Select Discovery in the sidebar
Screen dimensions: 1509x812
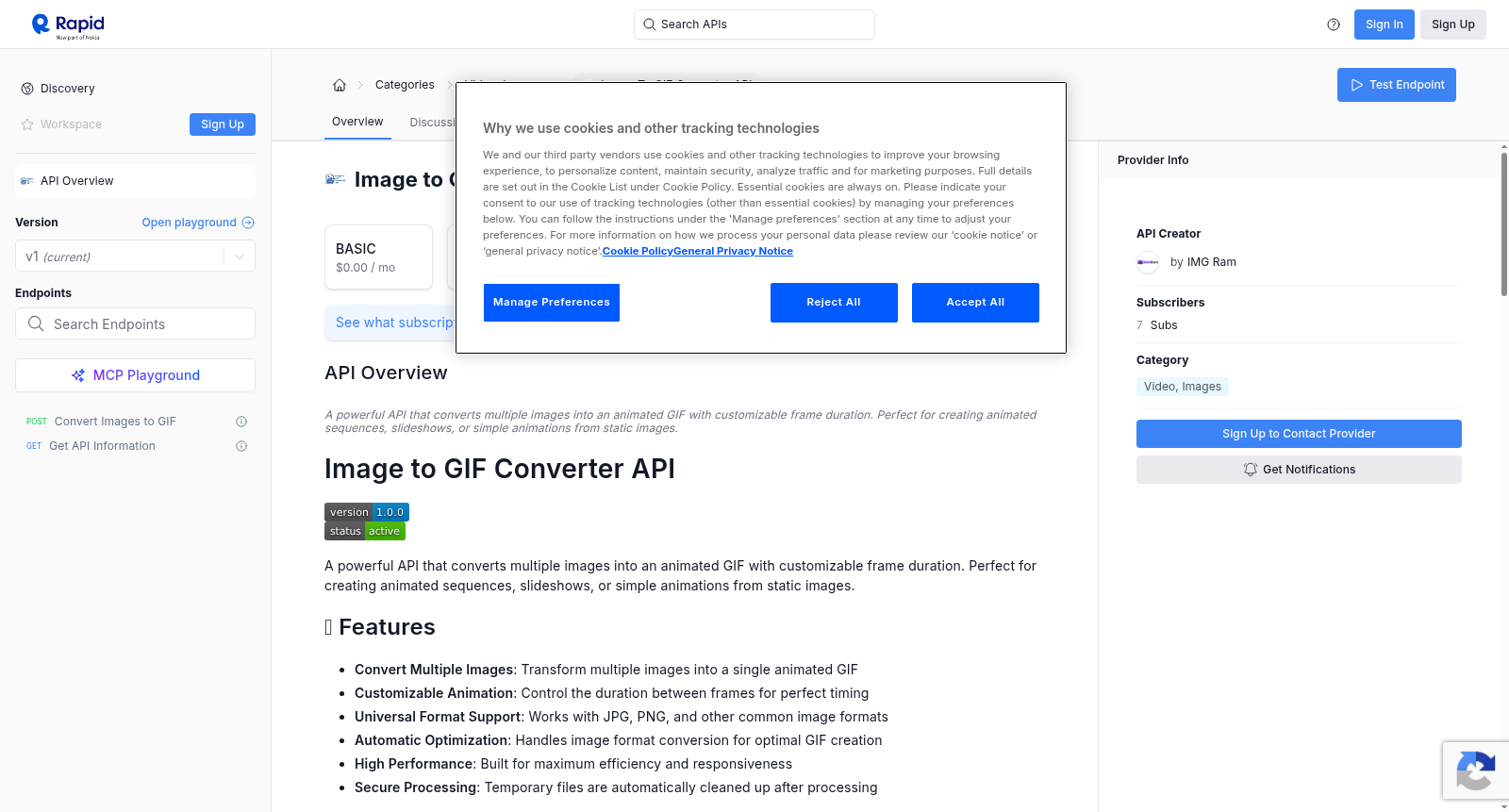[67, 89]
